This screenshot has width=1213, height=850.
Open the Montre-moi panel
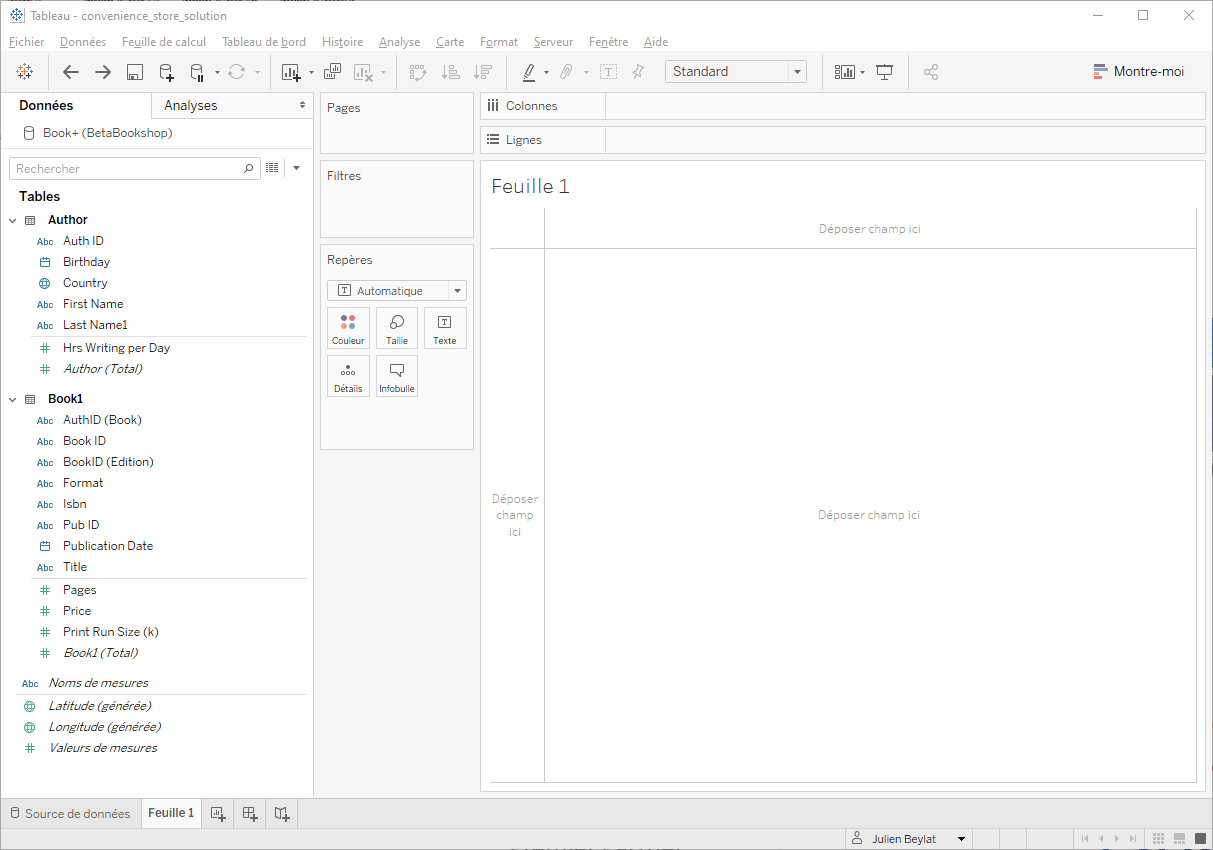pyautogui.click(x=1138, y=72)
